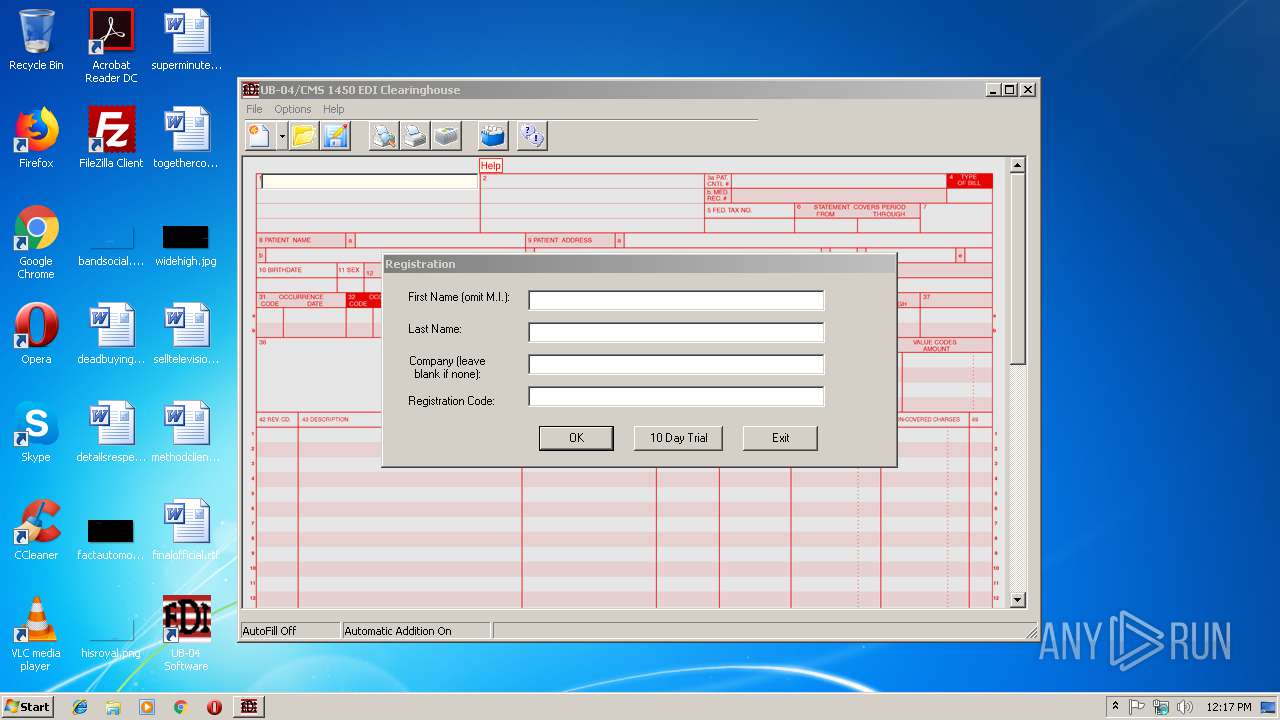Viewport: 1280px width, 720px height.
Task: Select factautomo desktop file
Action: click(111, 537)
